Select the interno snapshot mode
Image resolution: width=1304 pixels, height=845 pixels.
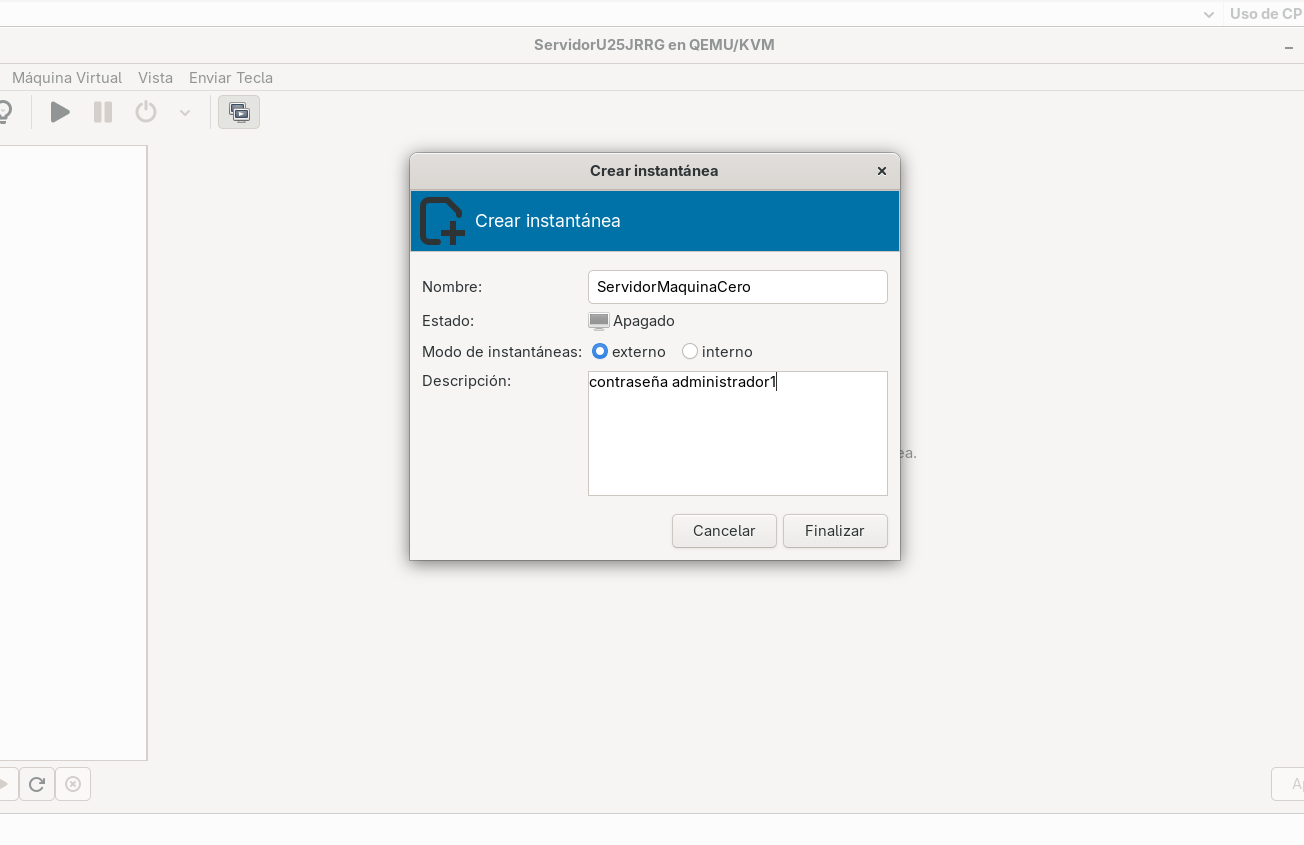717,352
